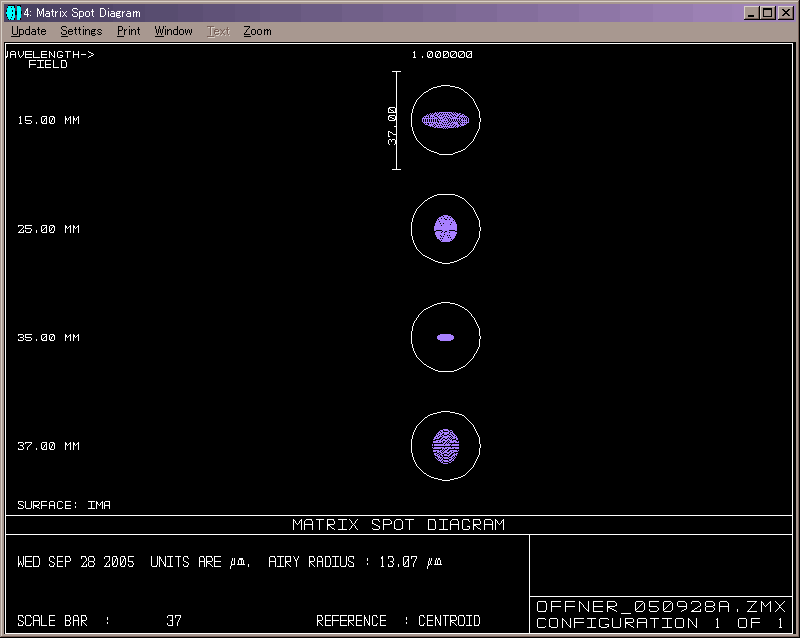This screenshot has width=800, height=638.
Task: Click the 35.00 MM field label
Action: click(x=48, y=337)
